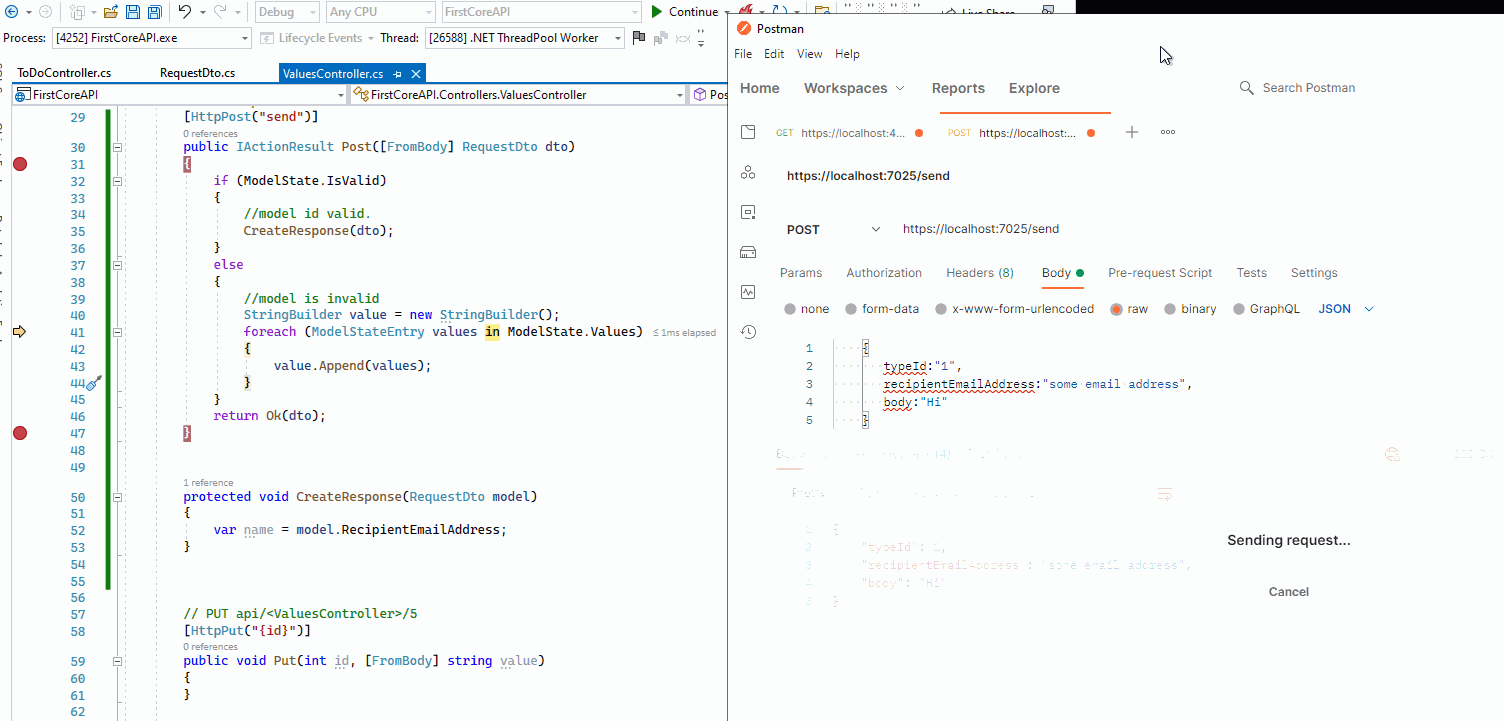Open Postman History clock icon

coord(748,332)
